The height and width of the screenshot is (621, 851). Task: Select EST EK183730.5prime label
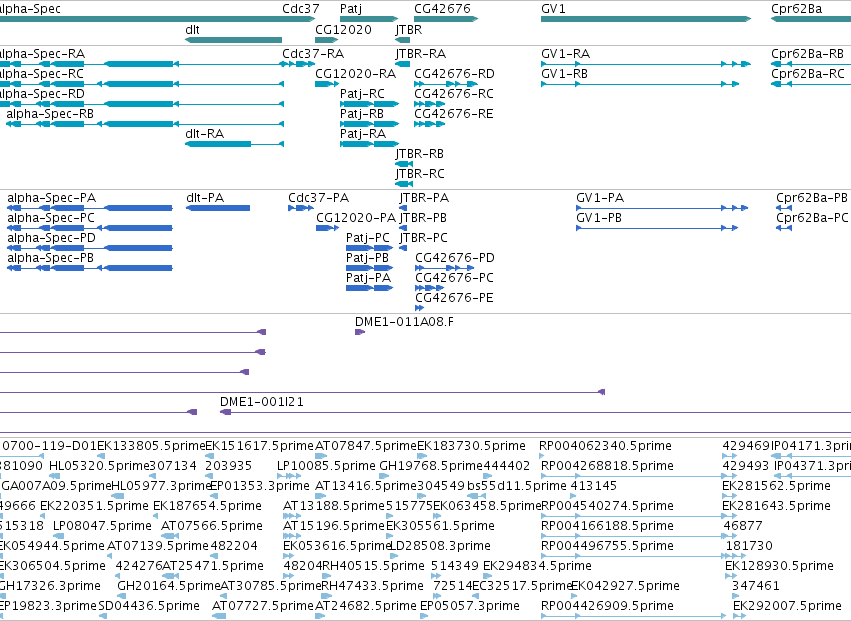[x=471, y=446]
